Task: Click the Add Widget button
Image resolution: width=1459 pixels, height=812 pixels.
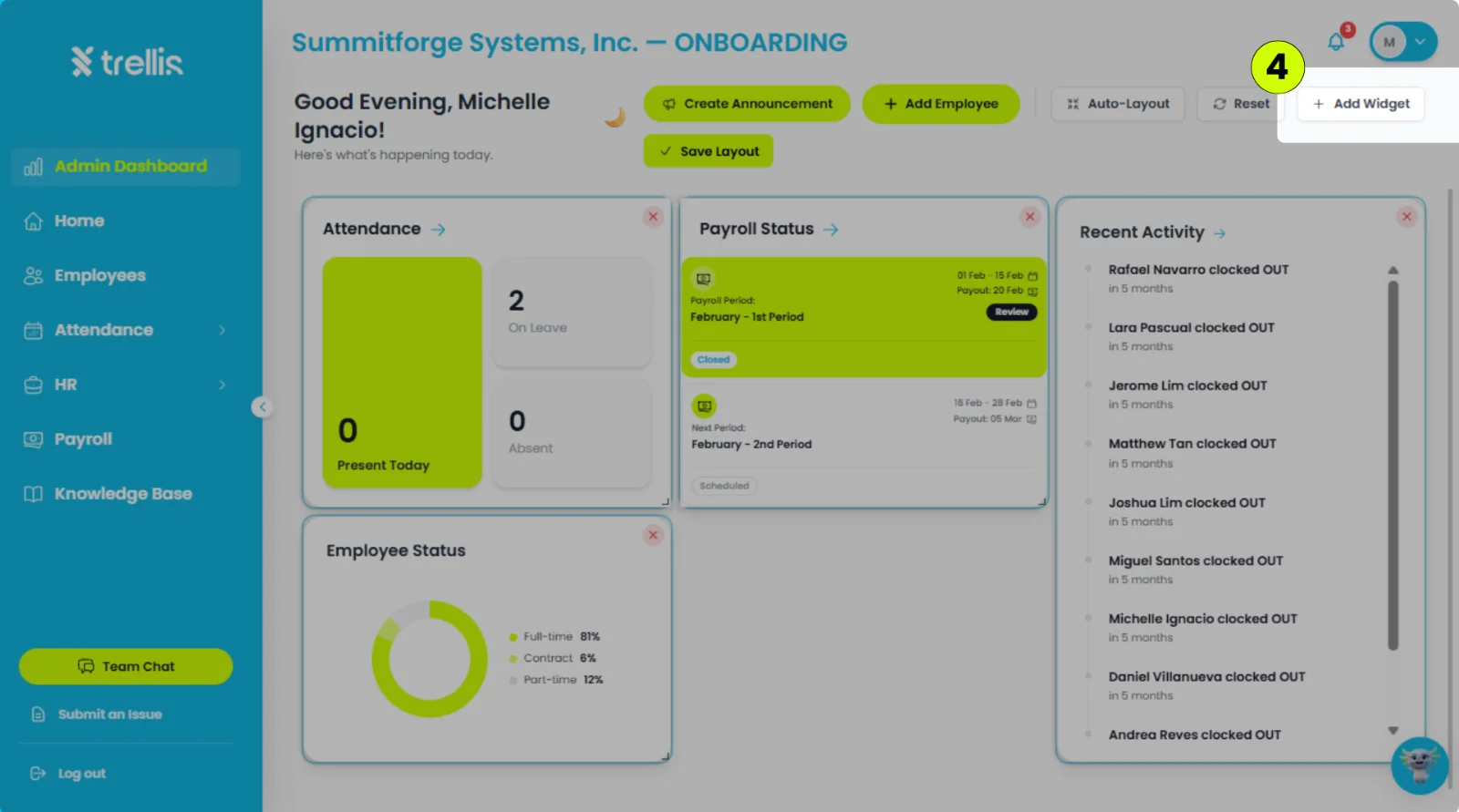Action: [1361, 104]
